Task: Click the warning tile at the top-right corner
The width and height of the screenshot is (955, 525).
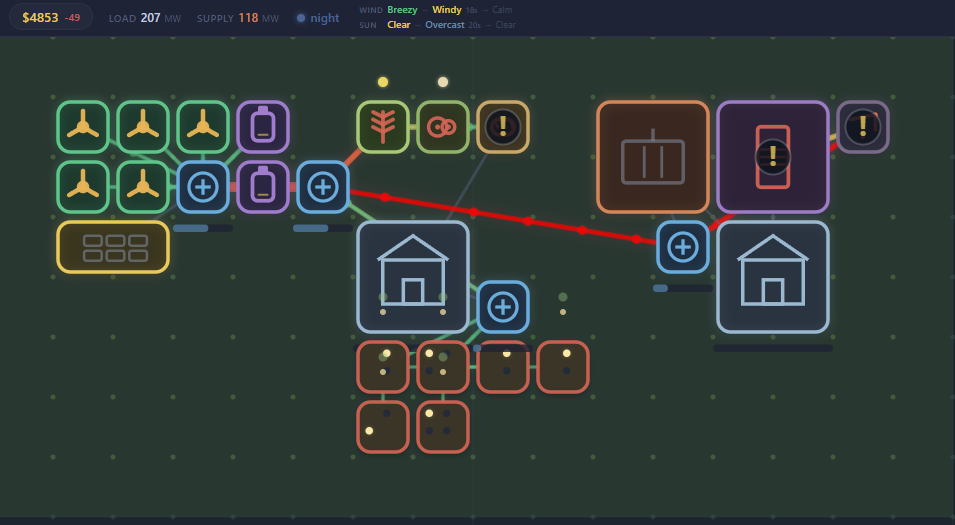Action: click(862, 127)
